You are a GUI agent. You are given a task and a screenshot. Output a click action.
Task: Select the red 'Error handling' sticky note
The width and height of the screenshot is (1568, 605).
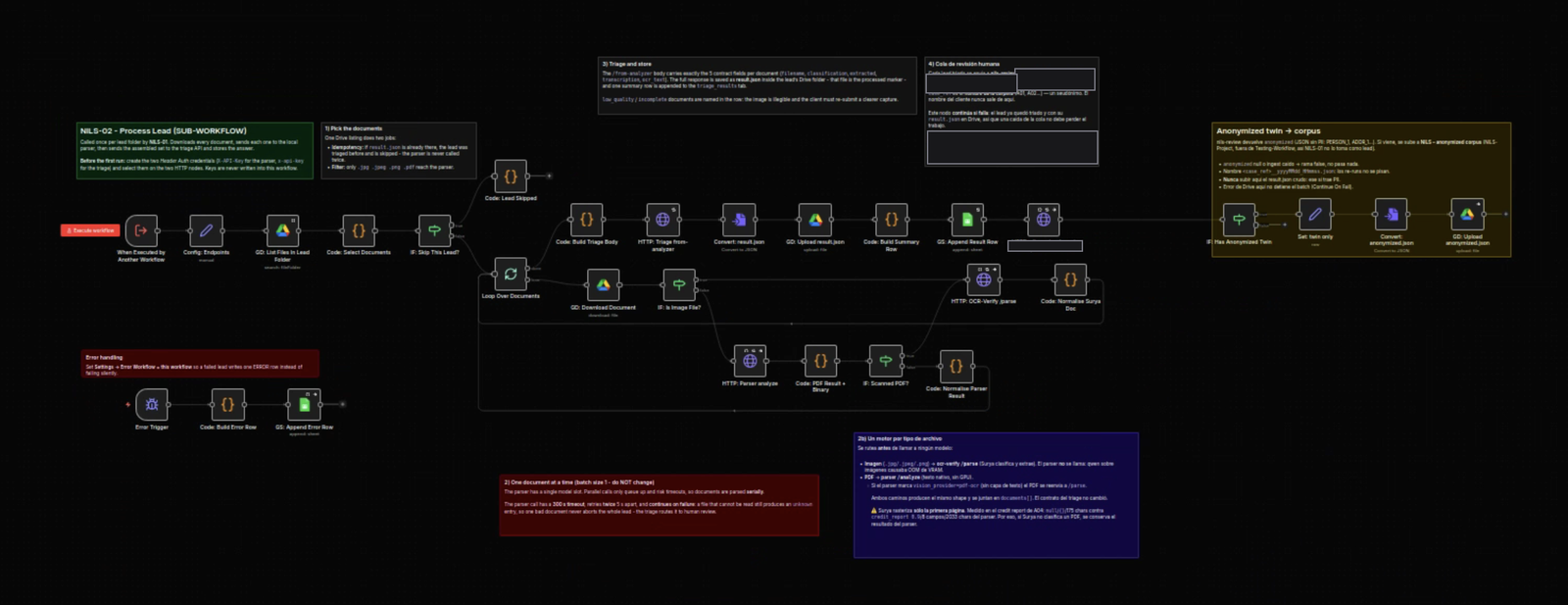[x=200, y=364]
